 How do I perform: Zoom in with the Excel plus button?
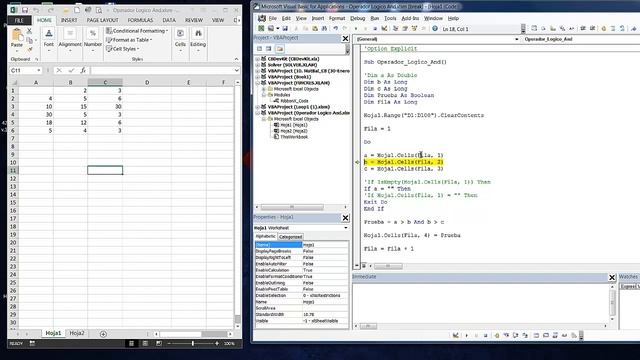(x=217, y=344)
